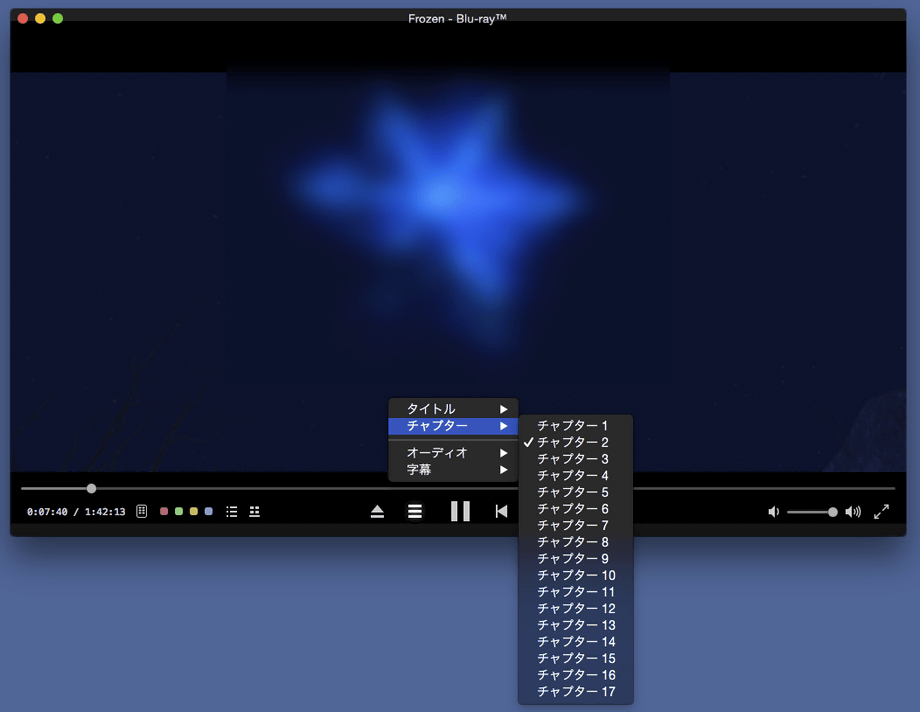920x712 pixels.
Task: Click the eject disc icon
Action: (377, 512)
